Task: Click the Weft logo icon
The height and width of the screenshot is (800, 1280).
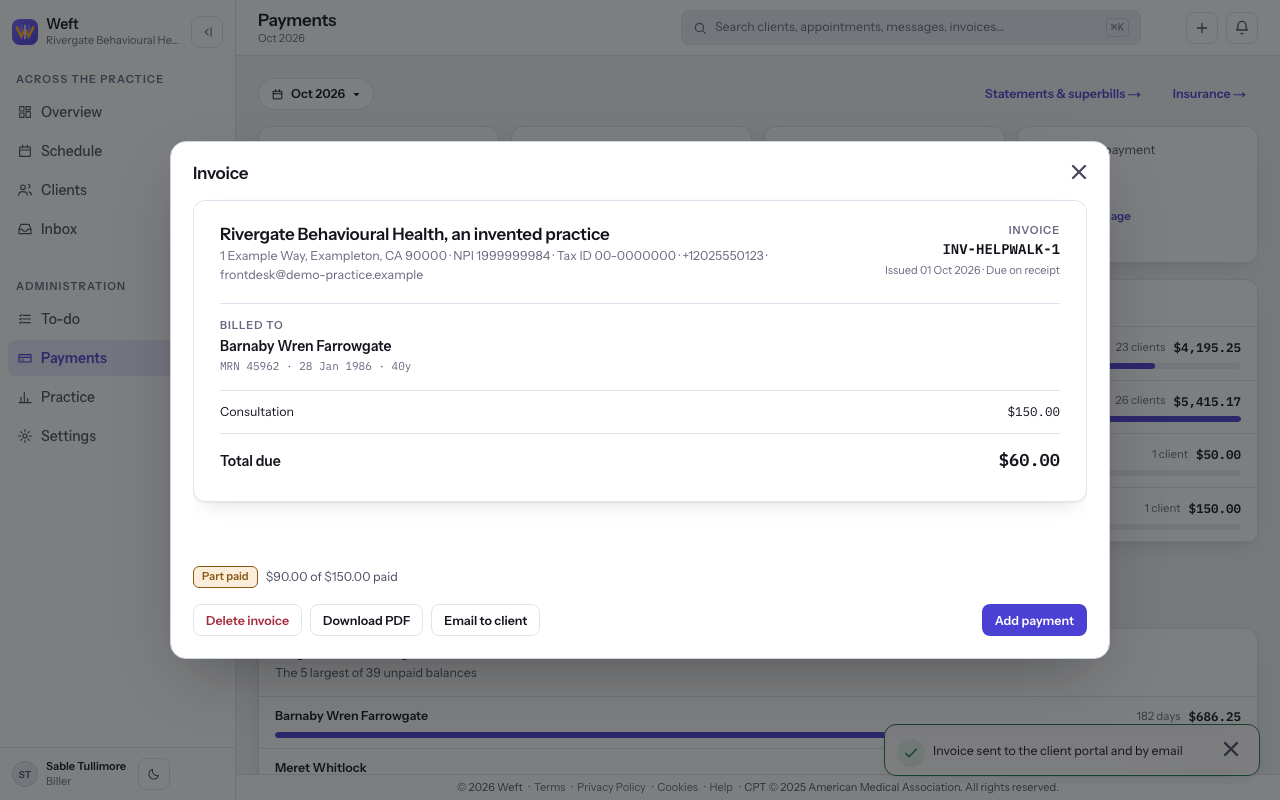Action: [x=25, y=32]
